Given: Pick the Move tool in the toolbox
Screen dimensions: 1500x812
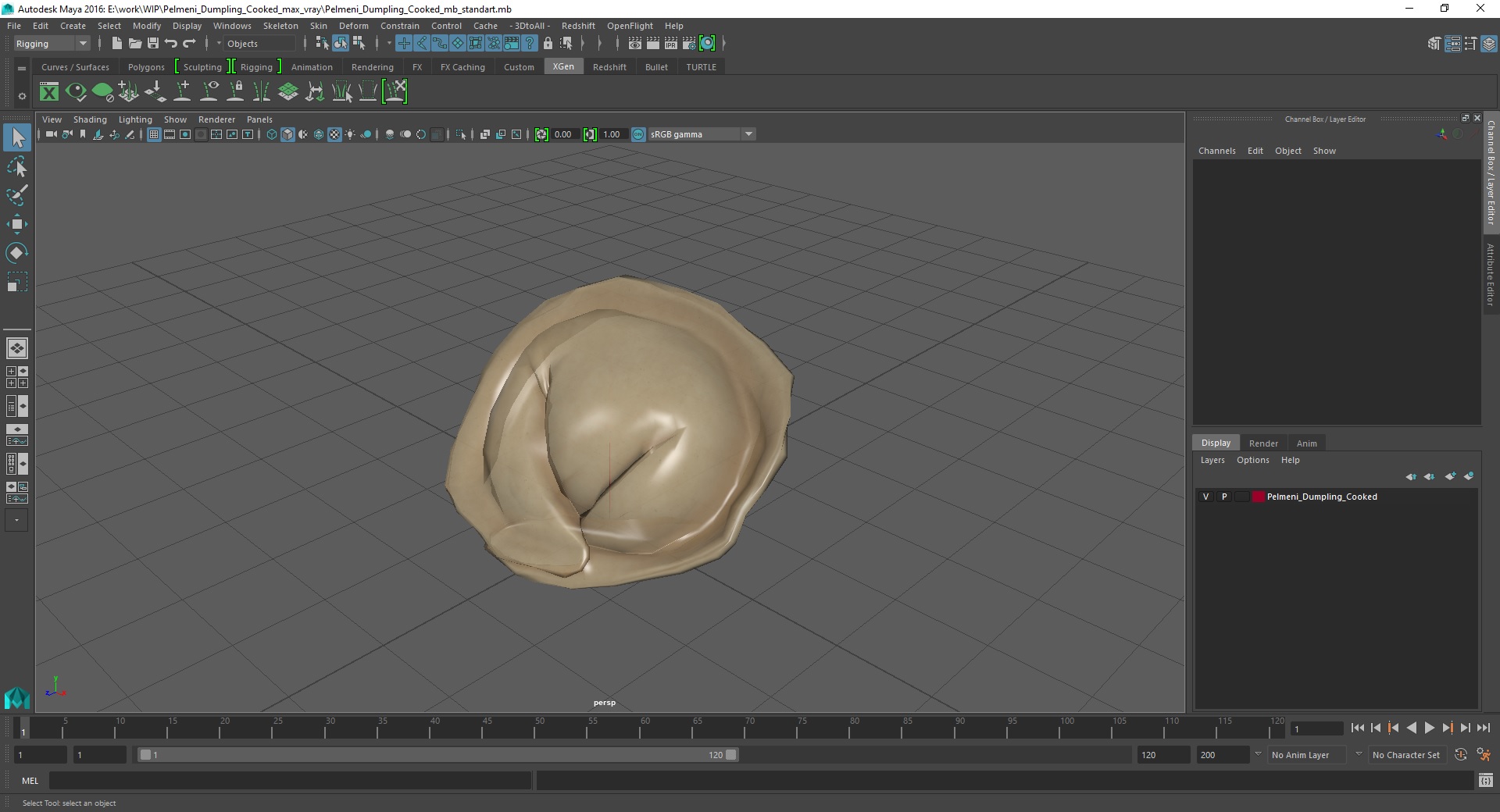Looking at the screenshot, I should (x=16, y=224).
